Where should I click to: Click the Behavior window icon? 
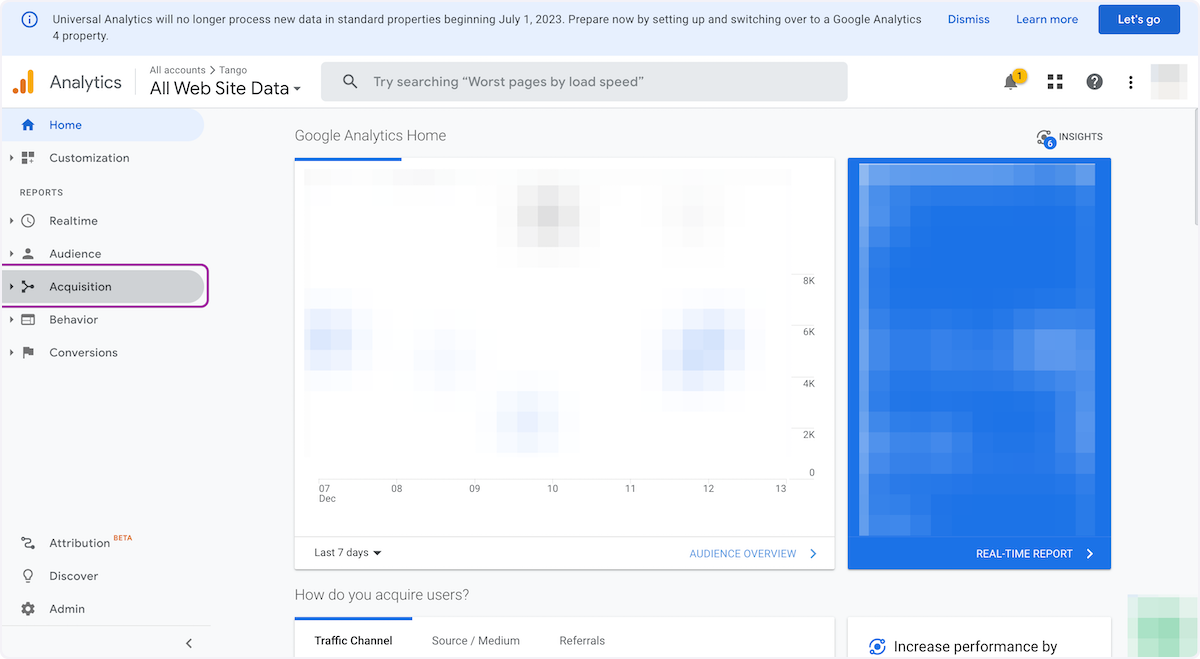[28, 320]
